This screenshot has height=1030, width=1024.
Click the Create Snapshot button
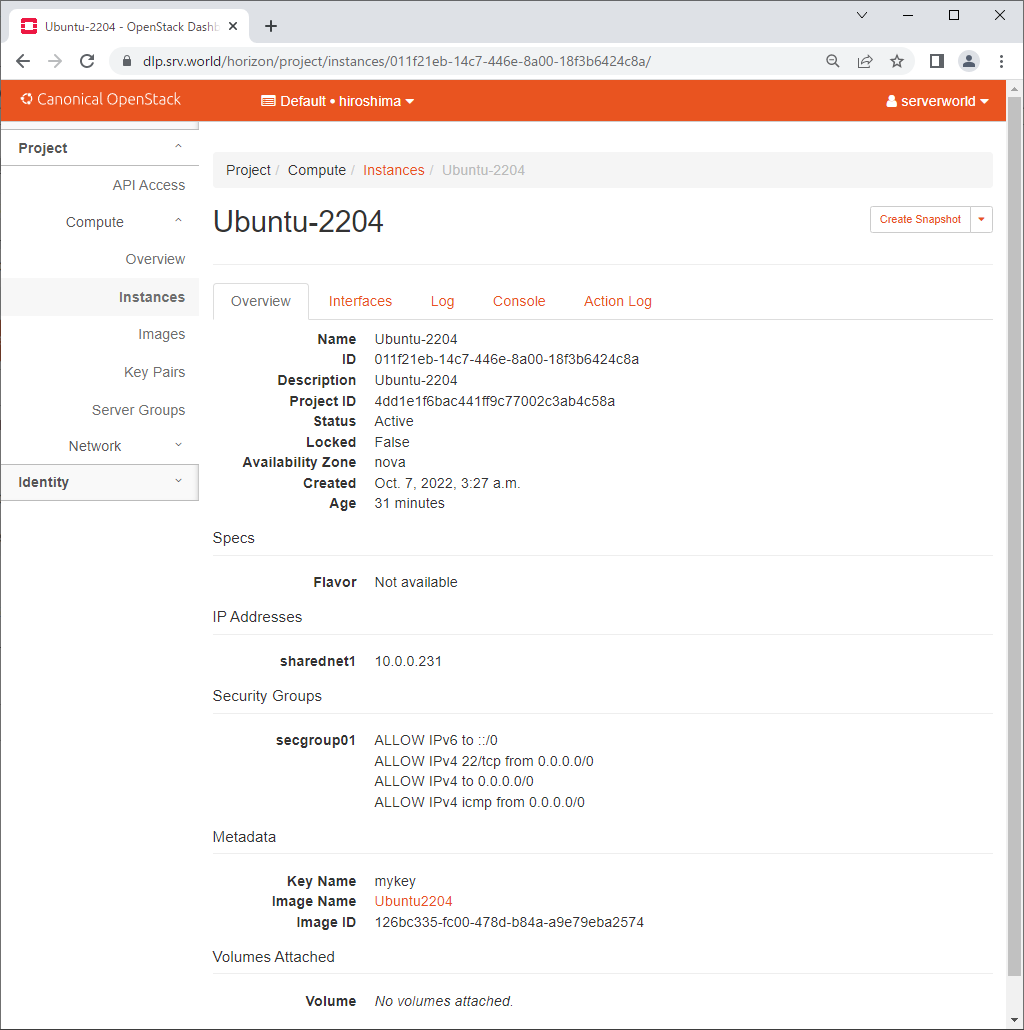[920, 219]
